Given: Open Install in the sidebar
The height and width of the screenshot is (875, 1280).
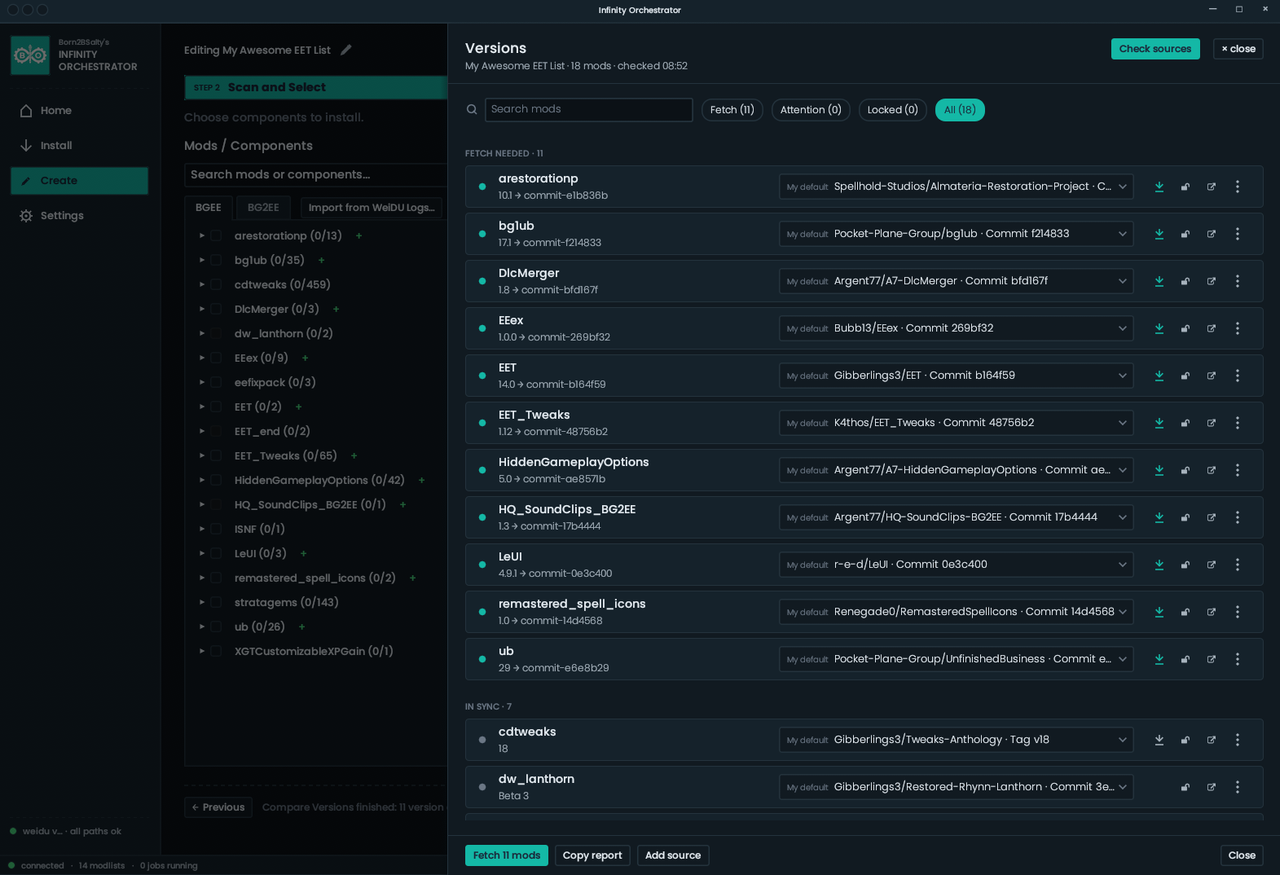Looking at the screenshot, I should pos(79,146).
